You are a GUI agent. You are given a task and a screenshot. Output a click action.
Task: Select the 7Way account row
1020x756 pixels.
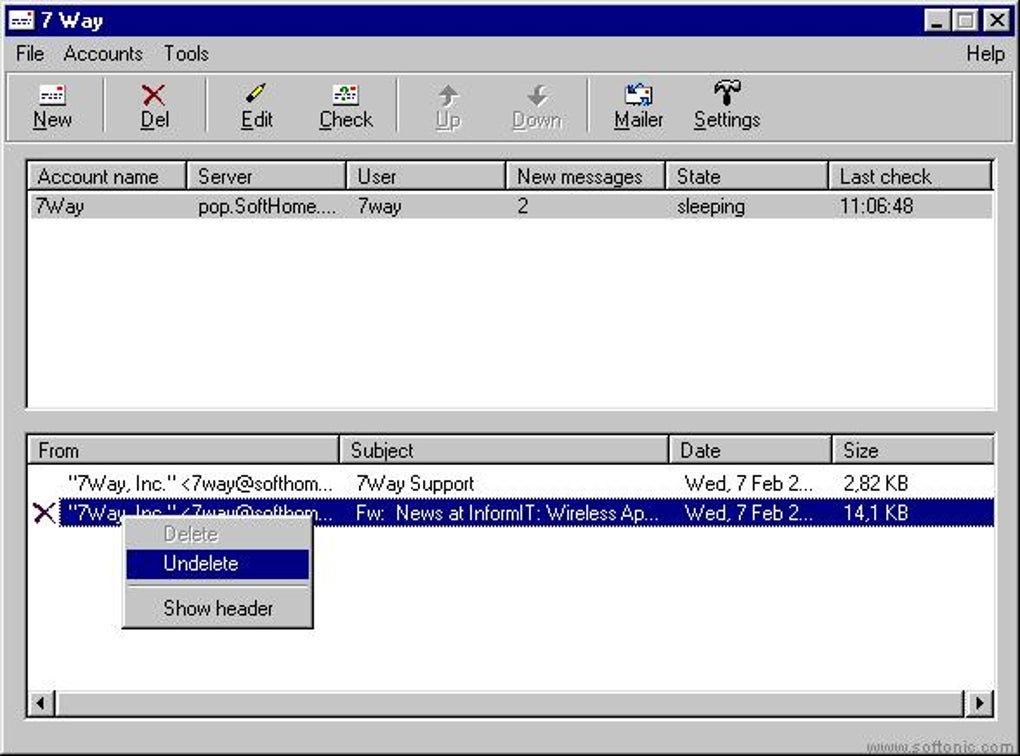click(x=511, y=206)
